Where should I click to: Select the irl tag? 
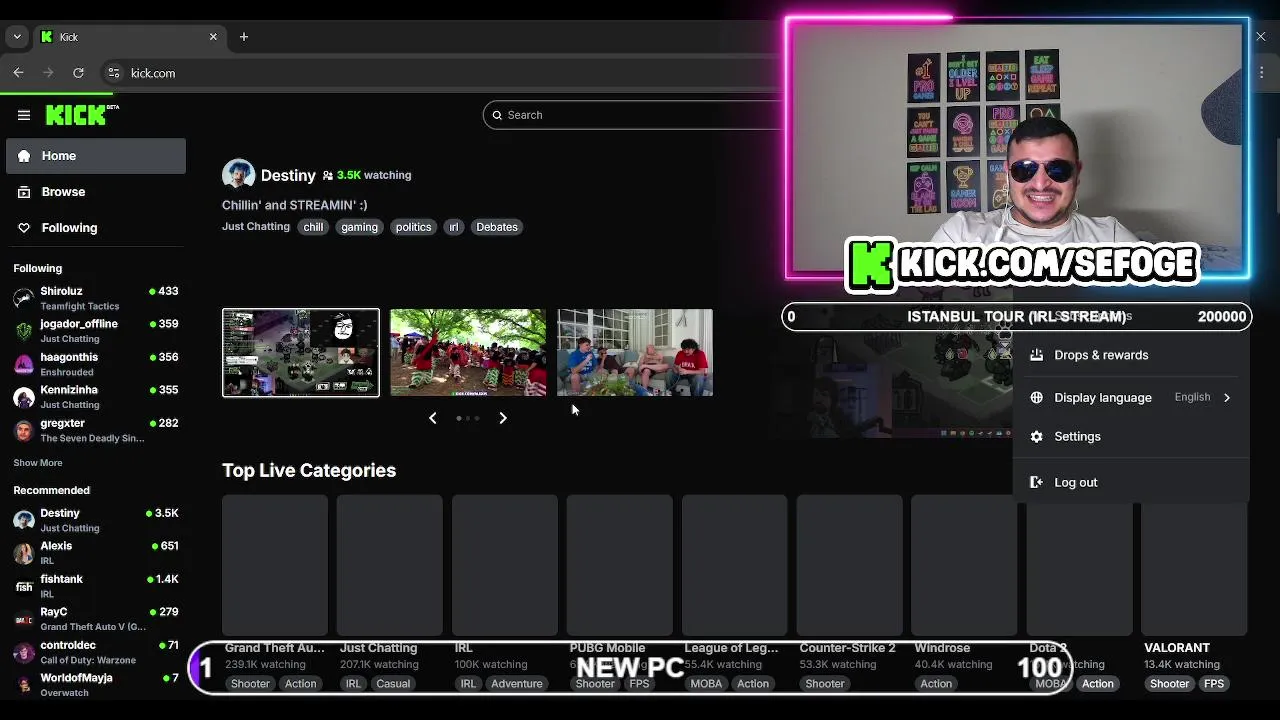[x=454, y=227]
